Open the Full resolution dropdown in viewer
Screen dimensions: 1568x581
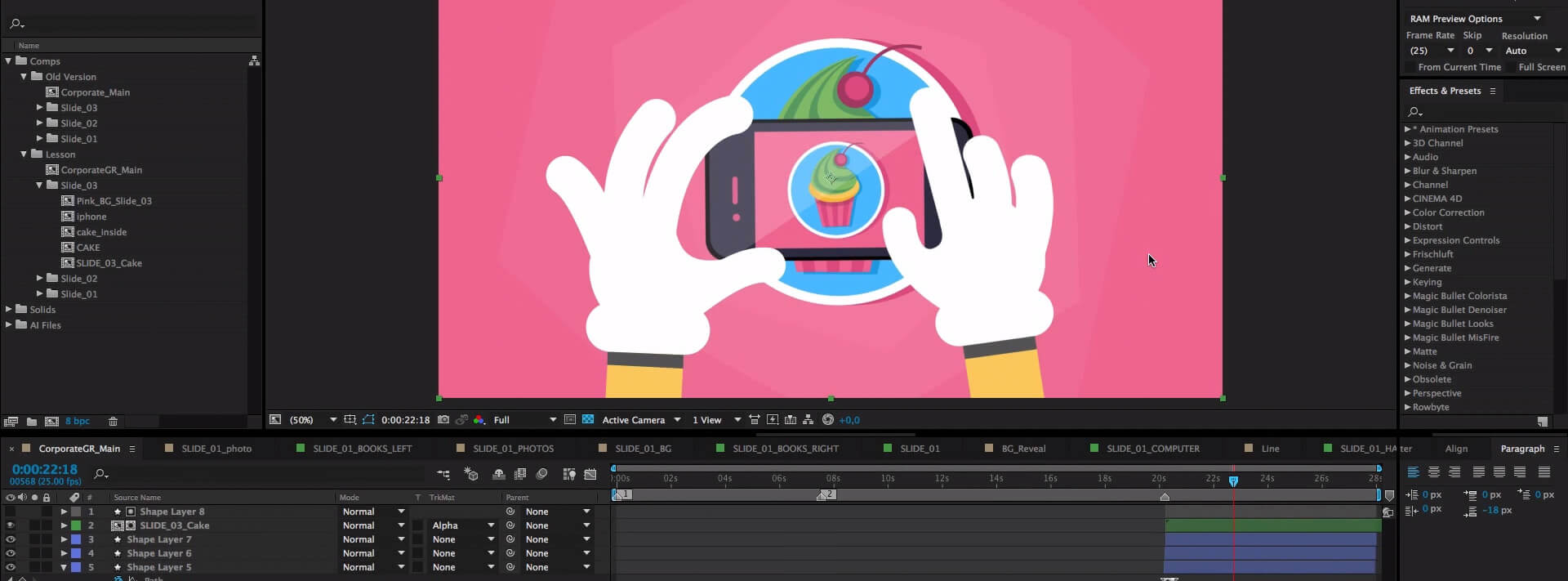pos(524,420)
